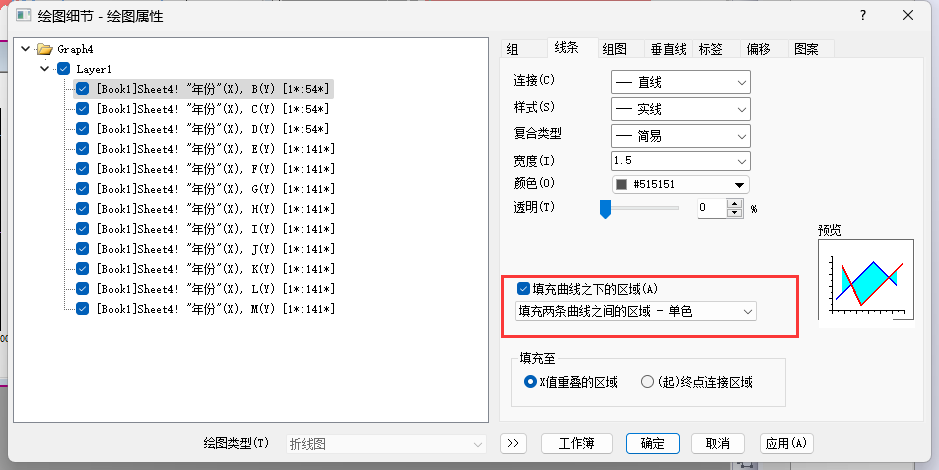Click the 预览 preview thumbnail
Image resolution: width=939 pixels, height=470 pixels.
point(866,282)
